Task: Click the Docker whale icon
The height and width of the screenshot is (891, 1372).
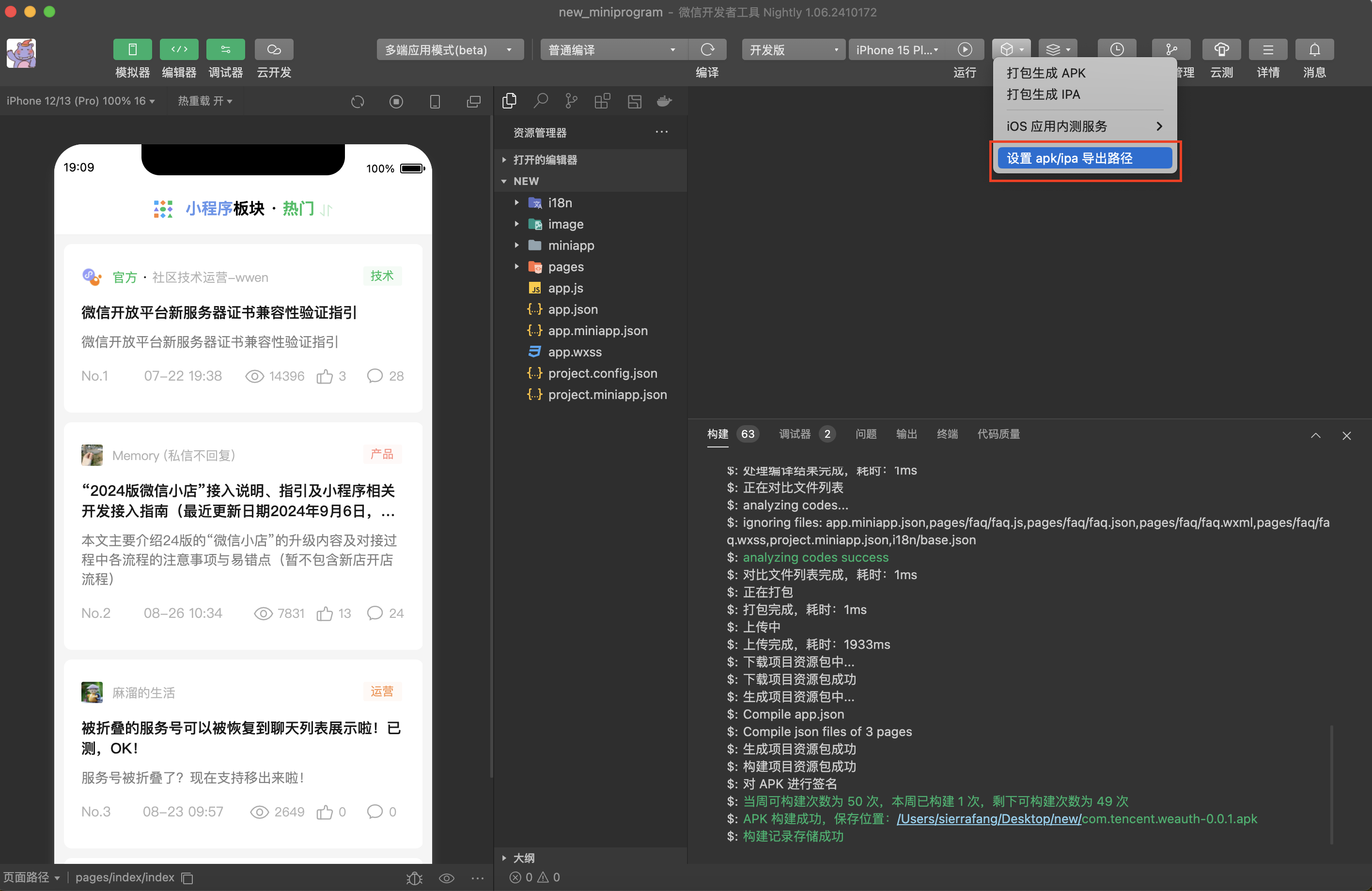Action: point(665,101)
